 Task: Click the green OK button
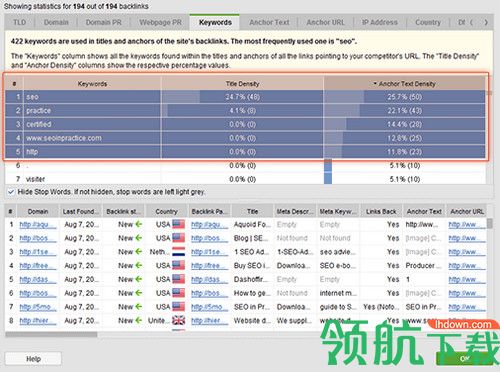464,358
